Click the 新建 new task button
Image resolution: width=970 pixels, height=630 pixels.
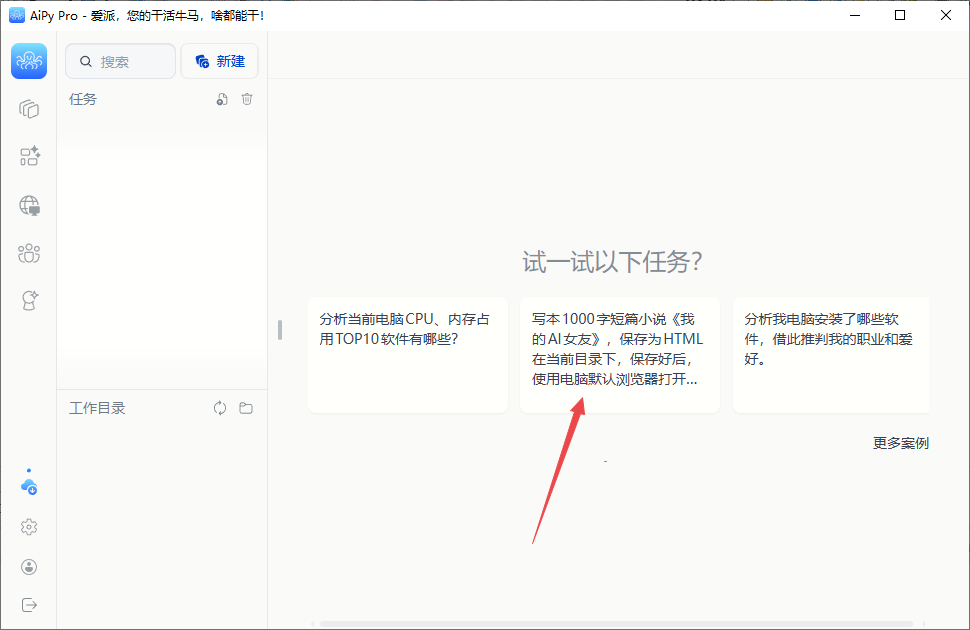pyautogui.click(x=219, y=61)
